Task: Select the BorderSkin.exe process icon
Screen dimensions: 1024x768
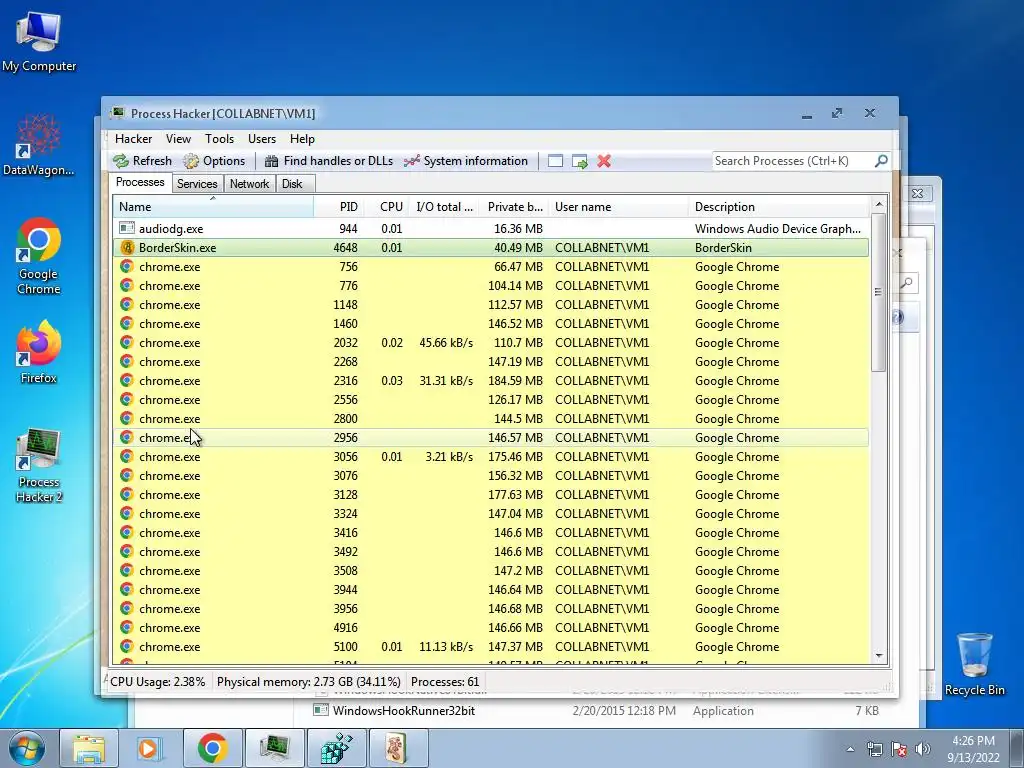Action: pos(127,248)
